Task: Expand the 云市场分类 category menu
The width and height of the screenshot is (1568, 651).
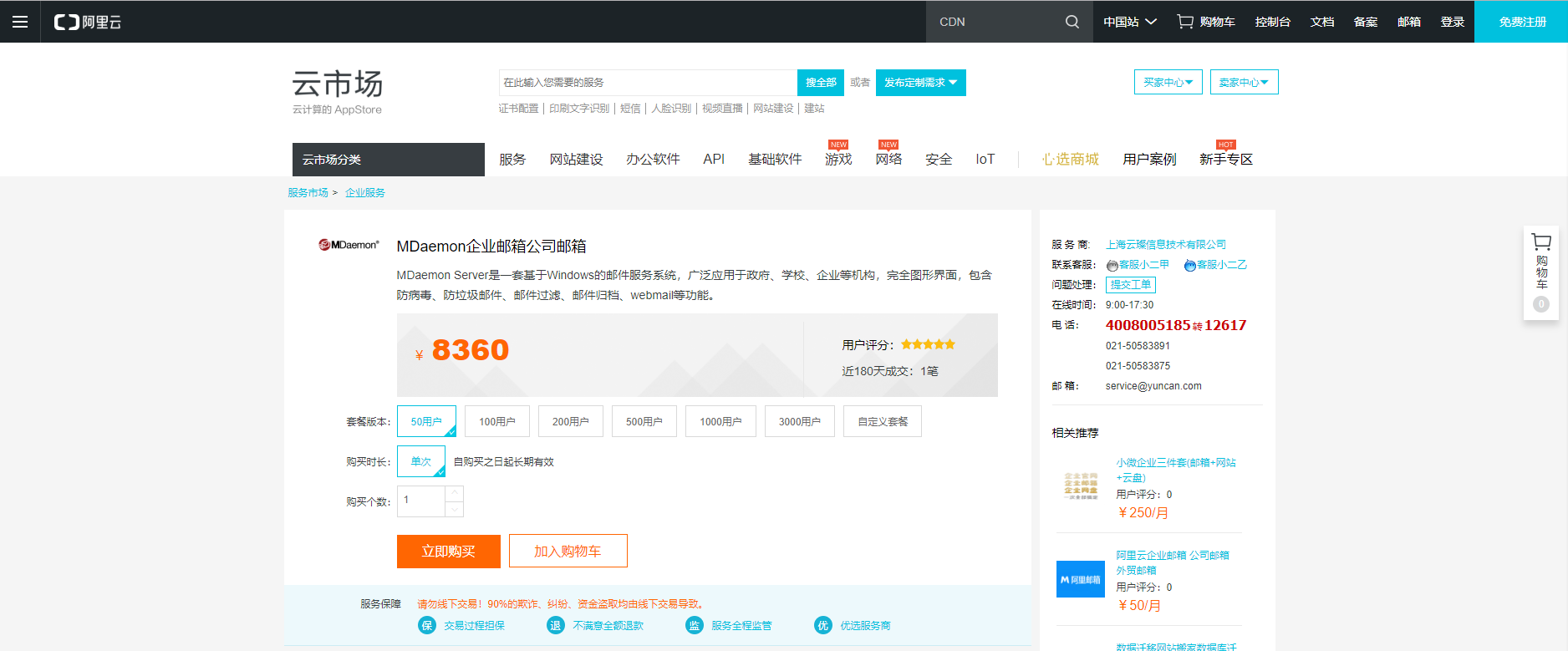Action: click(x=389, y=160)
